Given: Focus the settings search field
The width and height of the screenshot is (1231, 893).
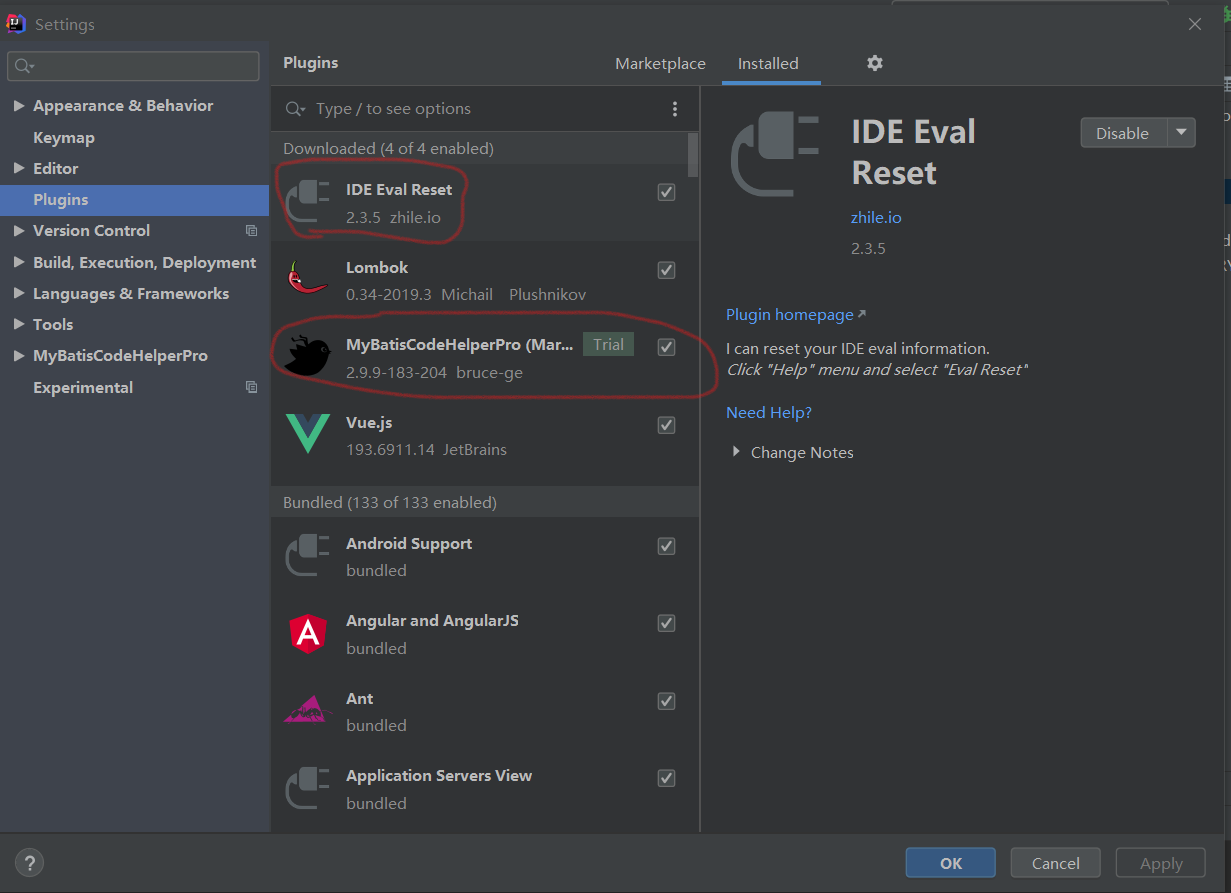Looking at the screenshot, I should click(x=133, y=66).
